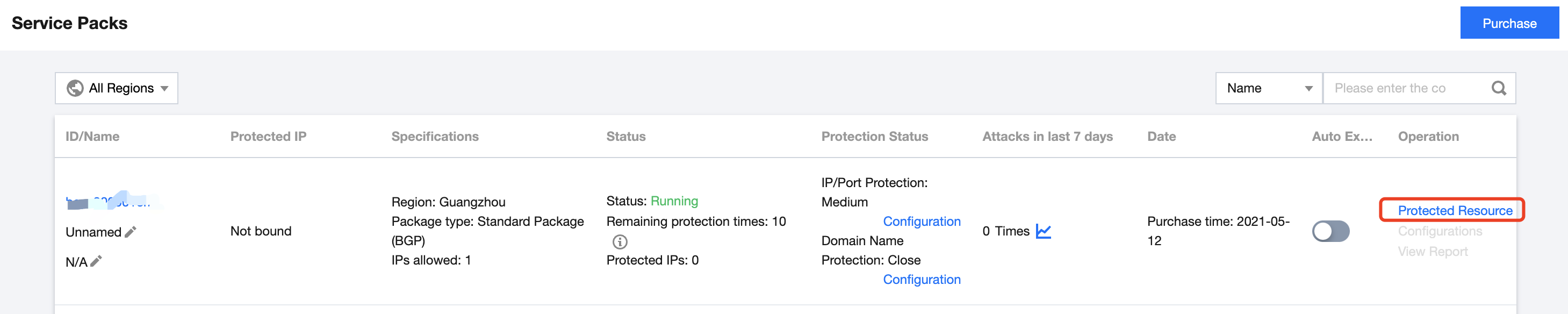Click the Auto Ex... column header
This screenshot has height=314, width=1568.
pyautogui.click(x=1342, y=137)
